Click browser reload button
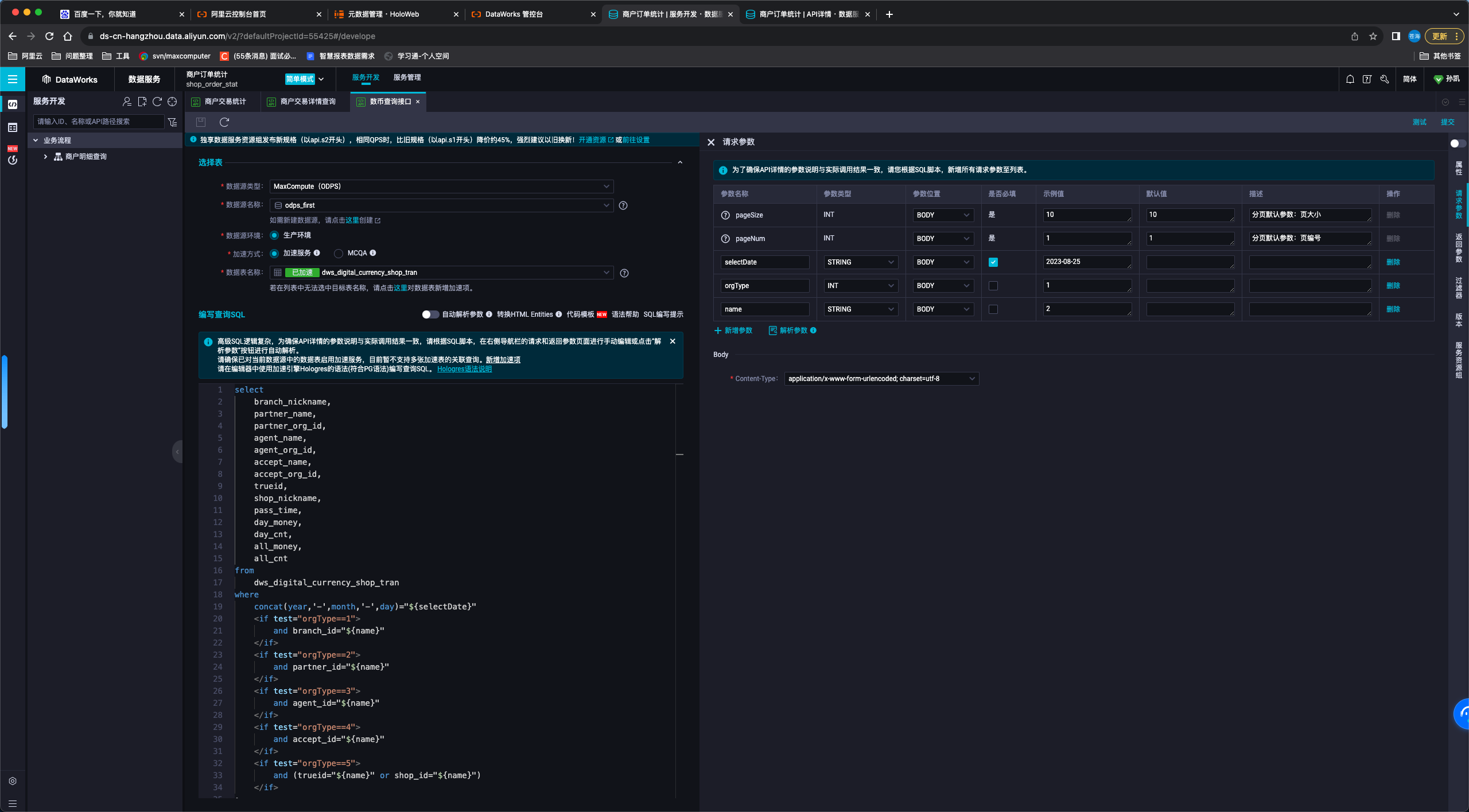The image size is (1469, 812). point(49,36)
